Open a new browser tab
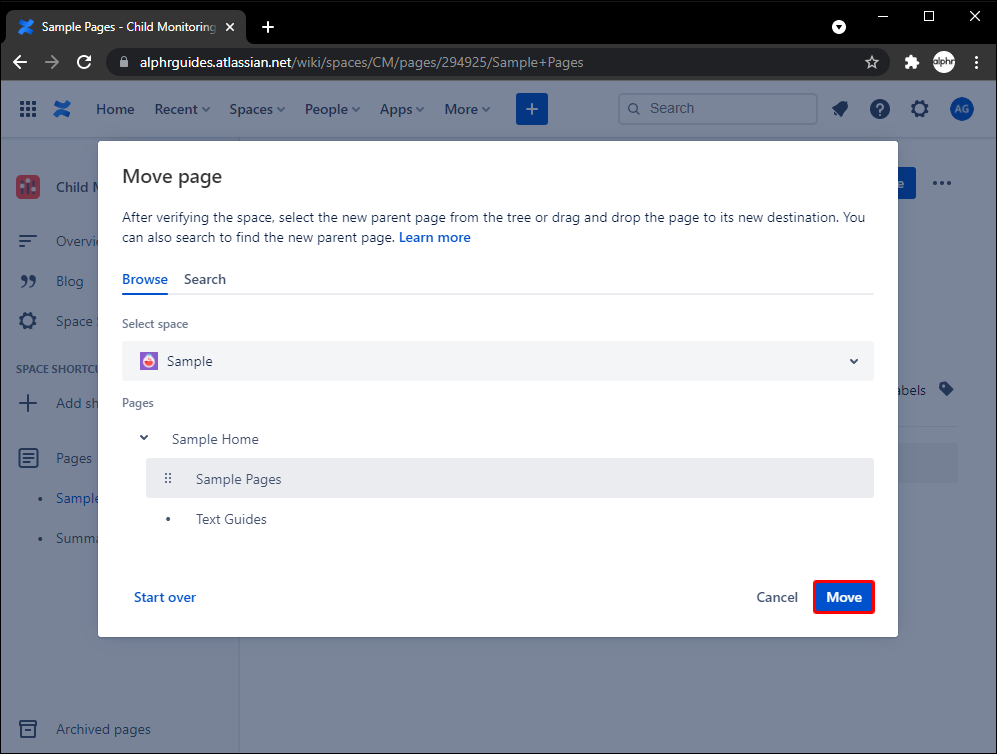This screenshot has width=997, height=754. pos(268,27)
